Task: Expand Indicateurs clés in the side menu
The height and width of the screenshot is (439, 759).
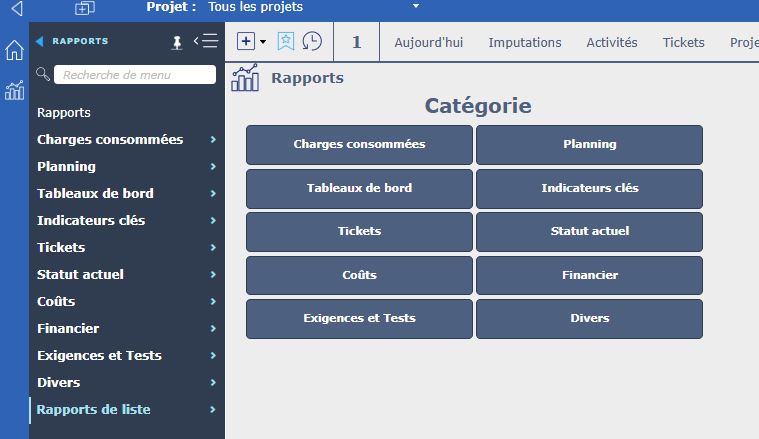Action: tap(126, 220)
